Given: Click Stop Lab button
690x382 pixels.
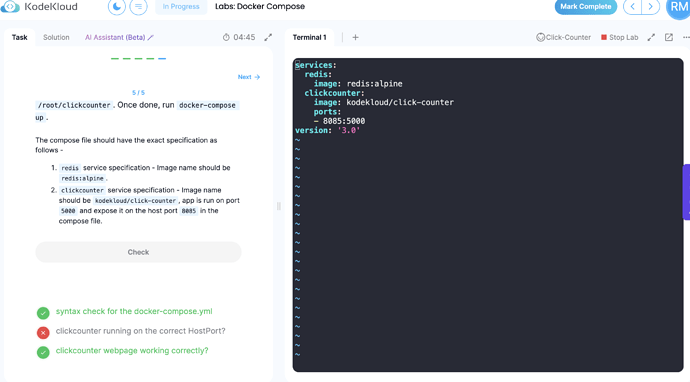Looking at the screenshot, I should coord(620,37).
